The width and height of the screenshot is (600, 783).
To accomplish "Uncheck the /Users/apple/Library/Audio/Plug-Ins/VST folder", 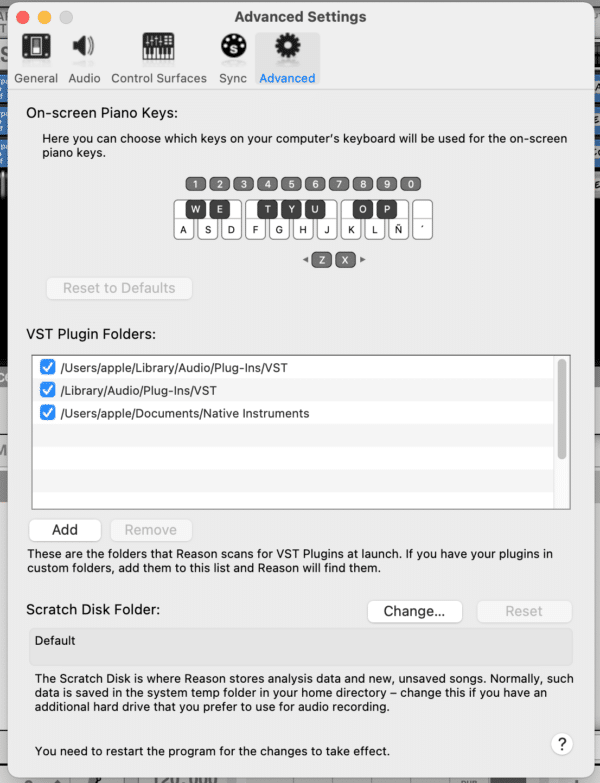I will [x=47, y=368].
